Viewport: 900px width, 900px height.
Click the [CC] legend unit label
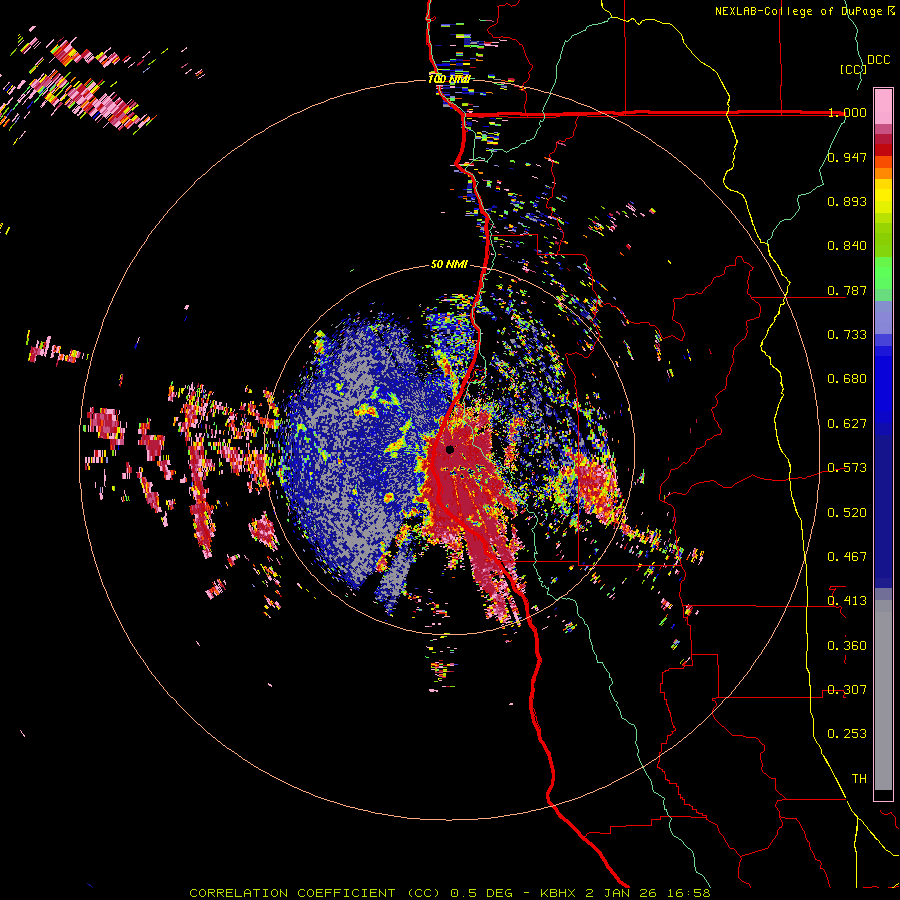click(854, 69)
